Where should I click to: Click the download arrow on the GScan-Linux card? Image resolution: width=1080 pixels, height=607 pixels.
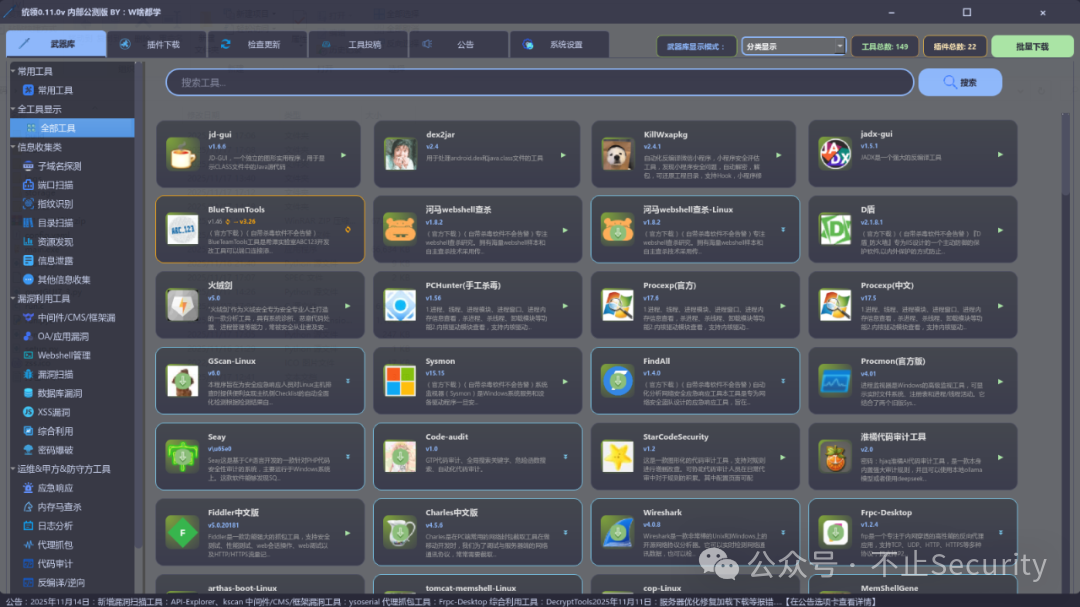coord(348,381)
